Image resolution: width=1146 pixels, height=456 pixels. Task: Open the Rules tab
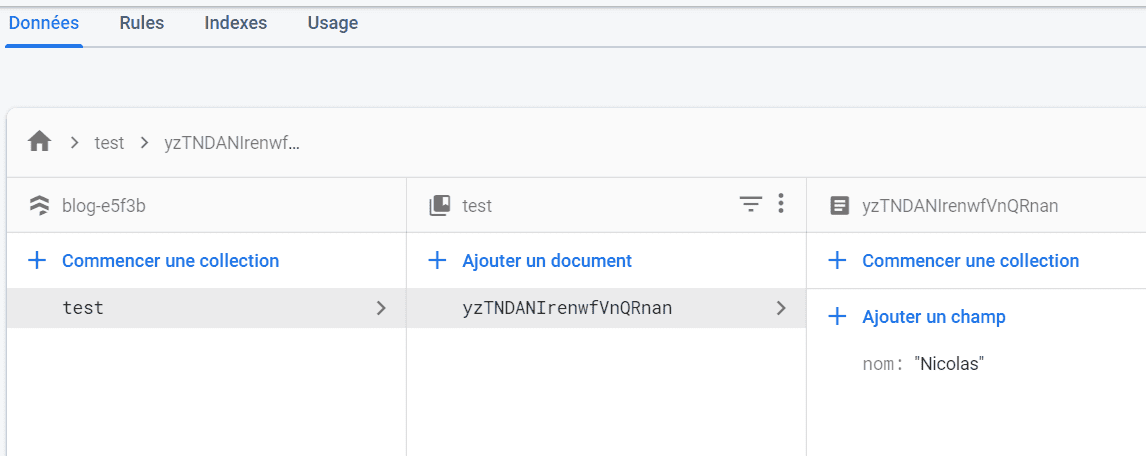[x=141, y=23]
